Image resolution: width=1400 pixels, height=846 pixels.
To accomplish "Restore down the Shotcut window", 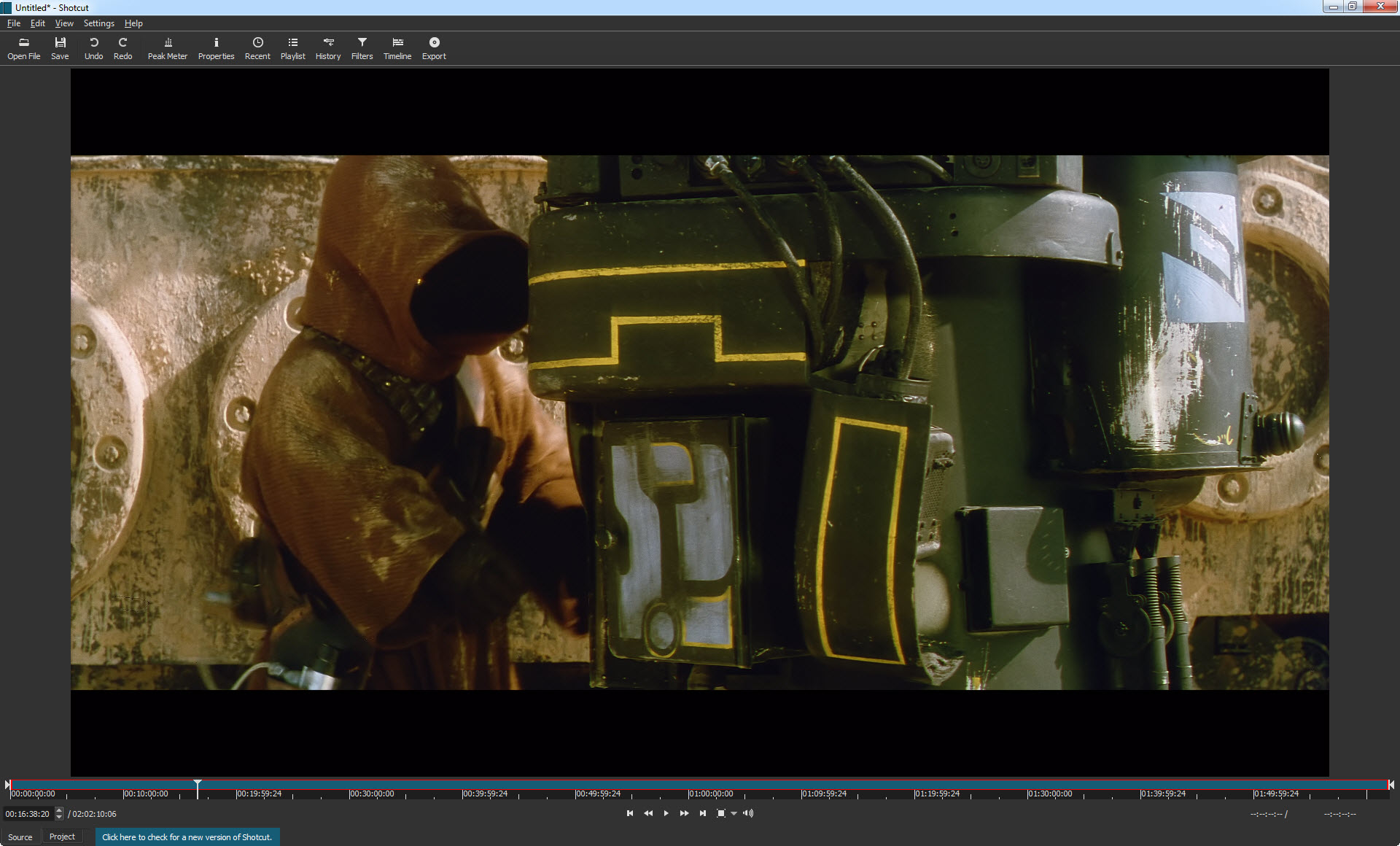I will pyautogui.click(x=1352, y=7).
